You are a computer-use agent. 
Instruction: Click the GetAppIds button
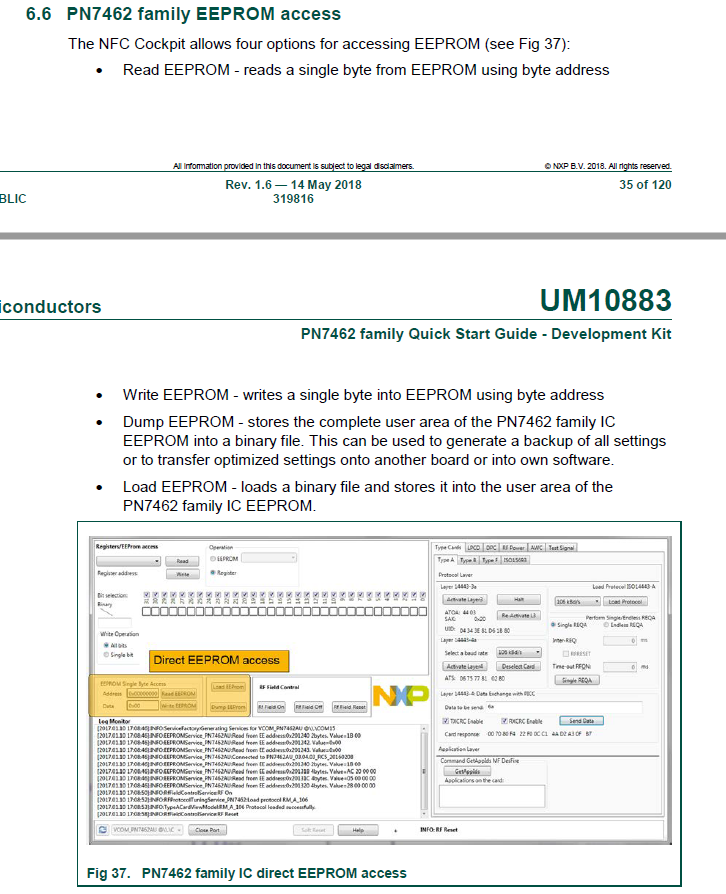467,771
